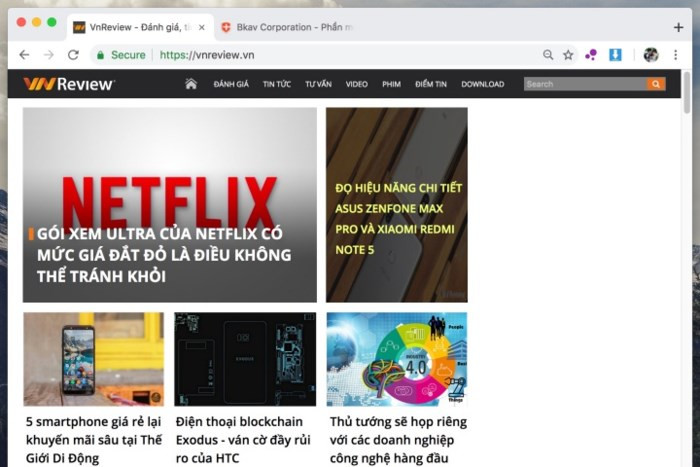Open a new browser tab

[678, 27]
